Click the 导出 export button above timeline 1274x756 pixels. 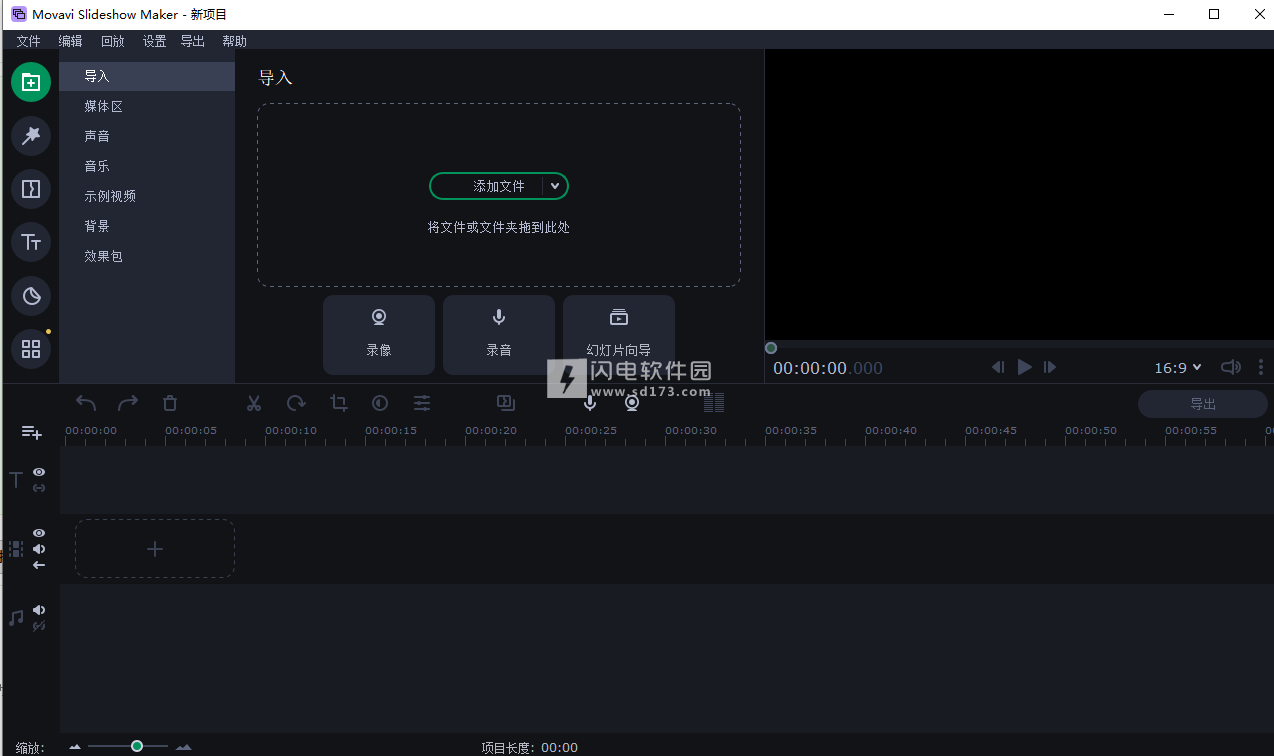1203,404
